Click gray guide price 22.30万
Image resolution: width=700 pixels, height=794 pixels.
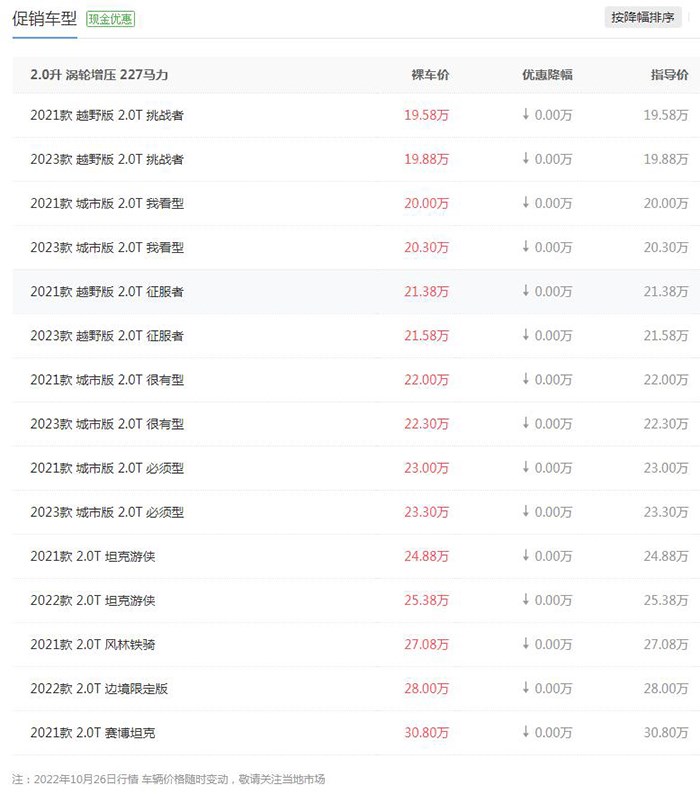(x=666, y=424)
